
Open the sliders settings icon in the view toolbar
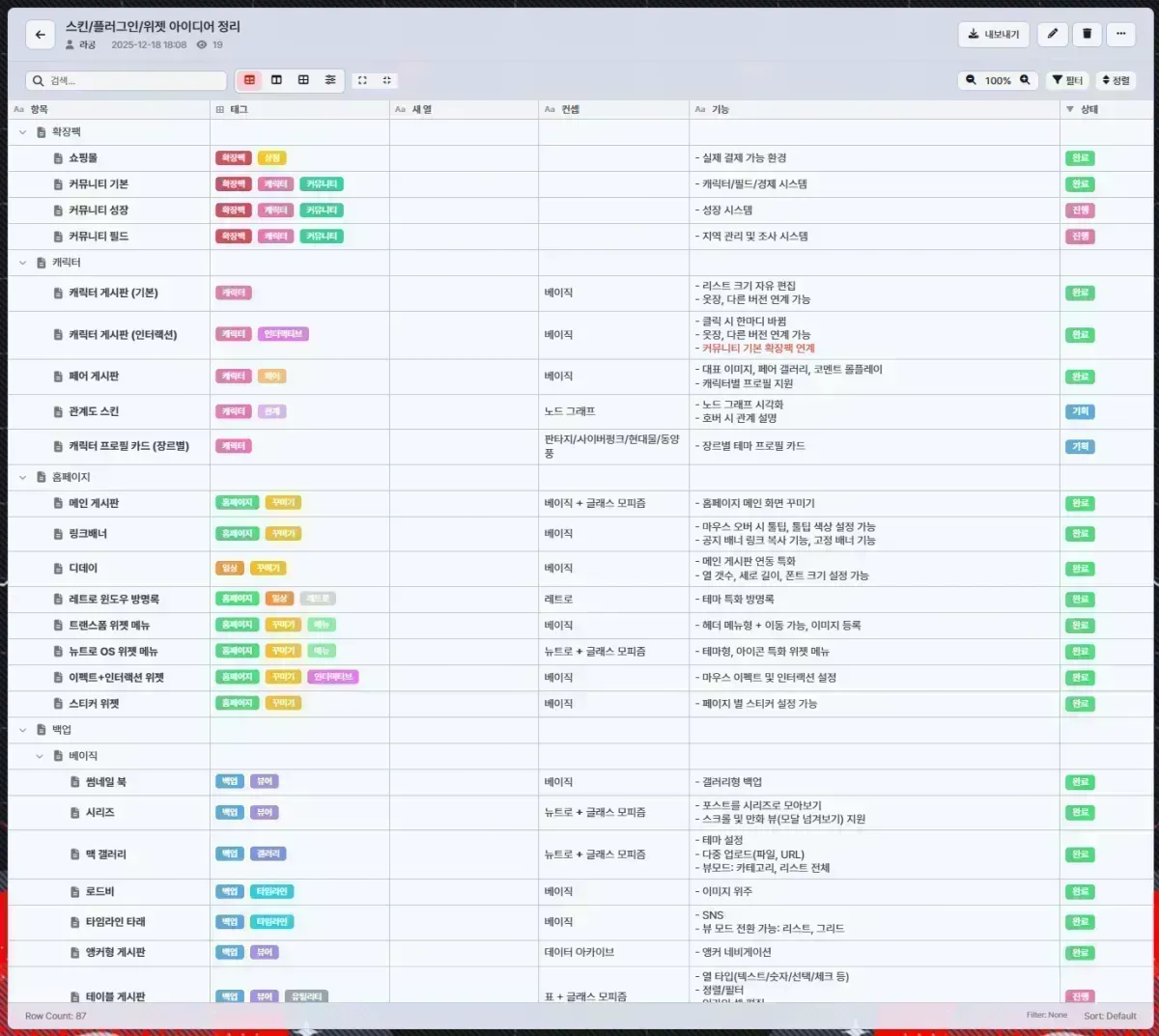point(330,80)
